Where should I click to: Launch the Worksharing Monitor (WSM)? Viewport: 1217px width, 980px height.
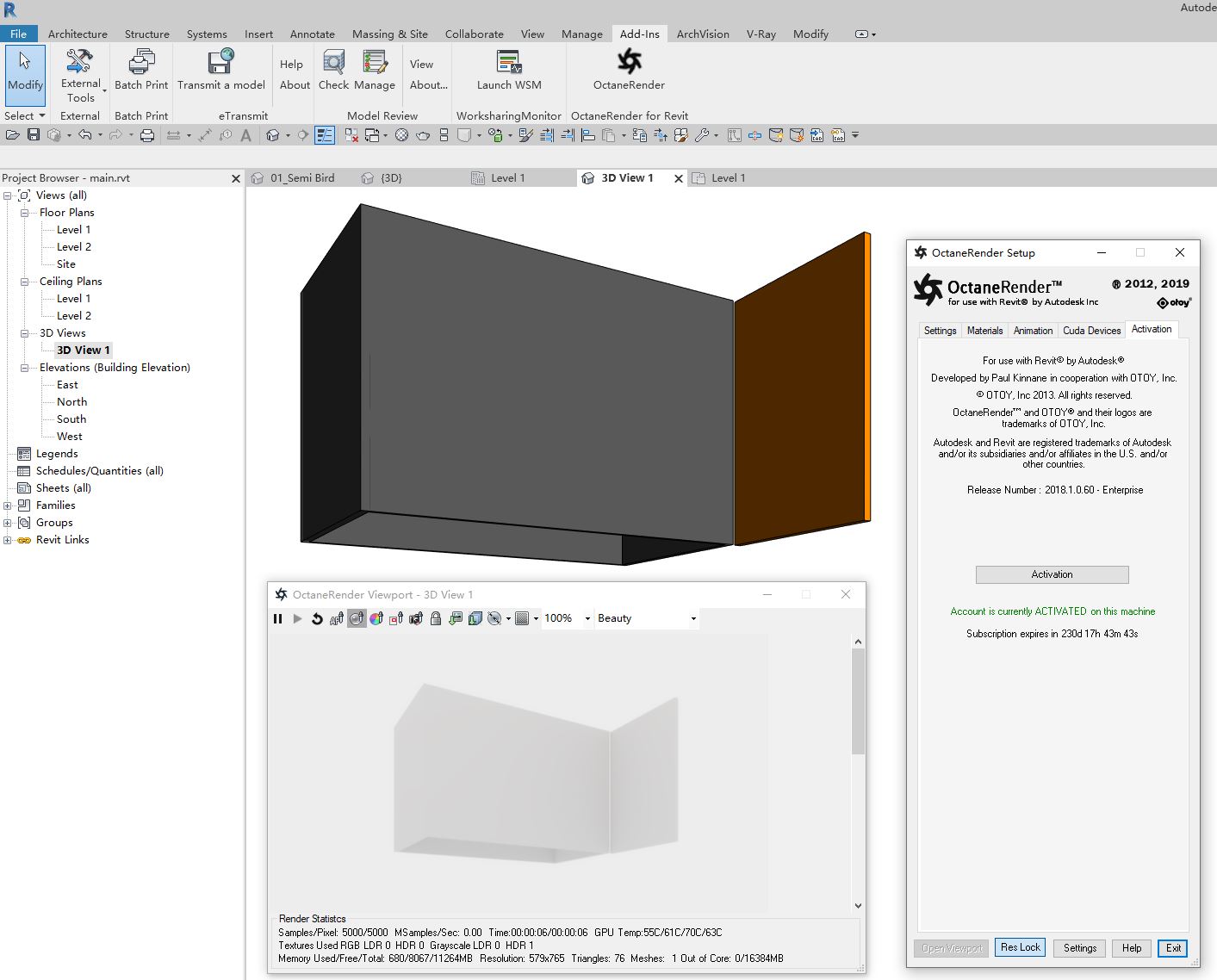pyautogui.click(x=509, y=71)
